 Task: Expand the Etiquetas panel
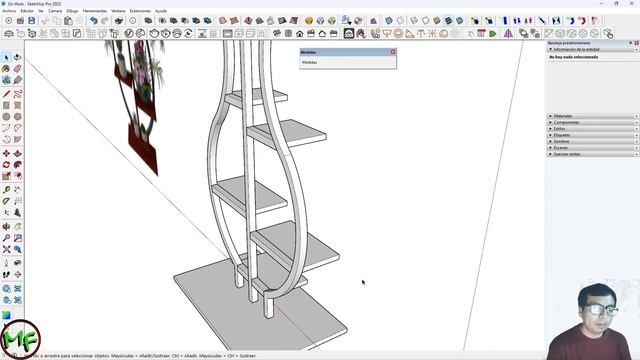593,135
